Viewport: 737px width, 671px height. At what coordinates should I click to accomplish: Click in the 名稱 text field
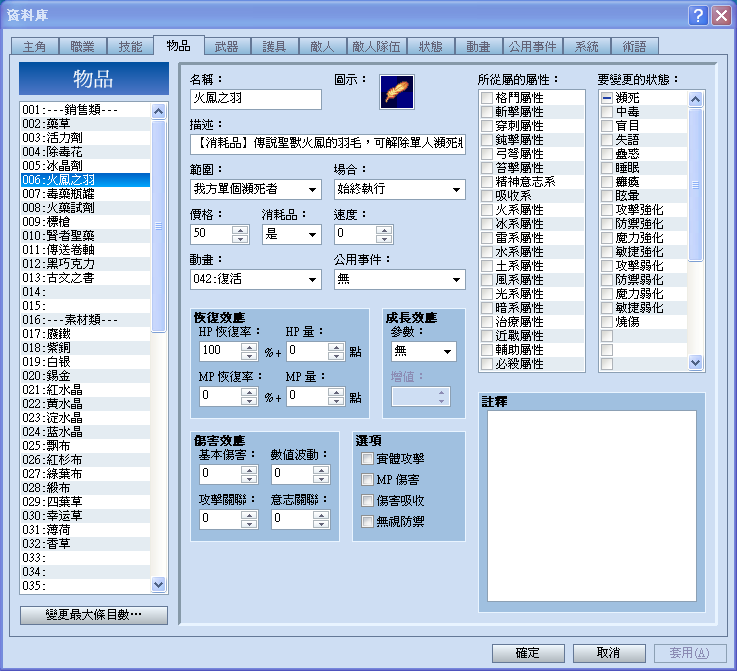[256, 99]
